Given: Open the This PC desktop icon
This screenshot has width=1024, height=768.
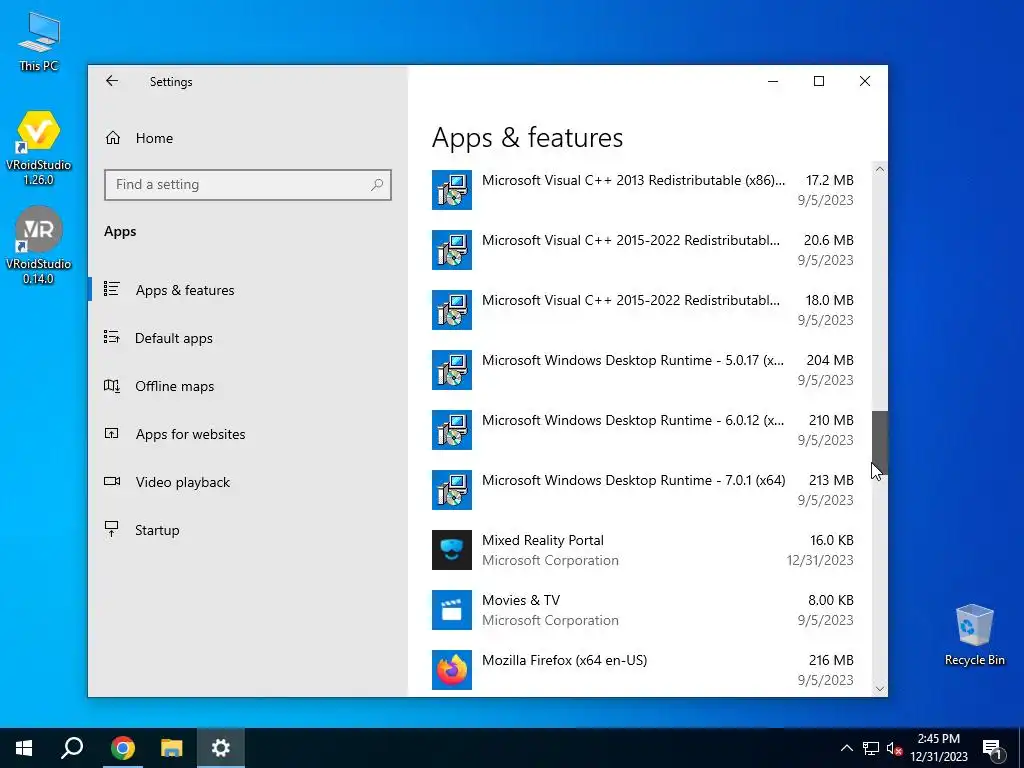Looking at the screenshot, I should click(x=39, y=41).
